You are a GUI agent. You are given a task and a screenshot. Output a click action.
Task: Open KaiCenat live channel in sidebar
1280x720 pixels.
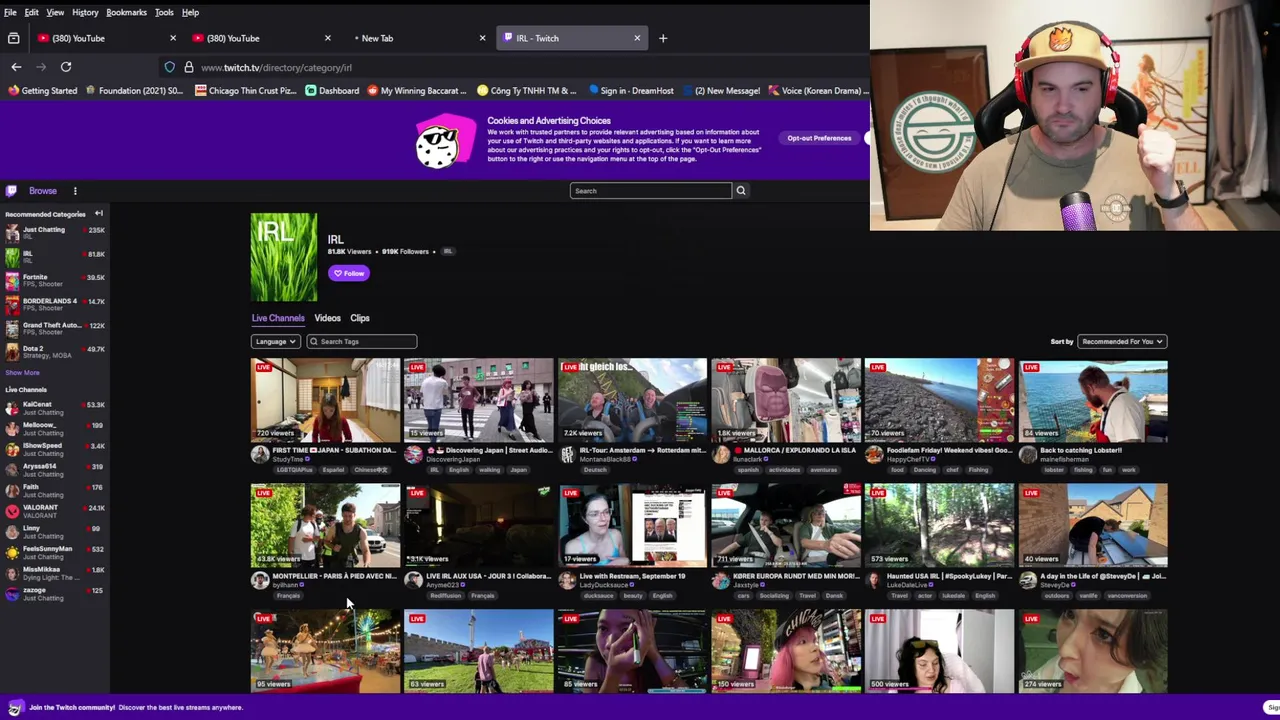tap(55, 408)
